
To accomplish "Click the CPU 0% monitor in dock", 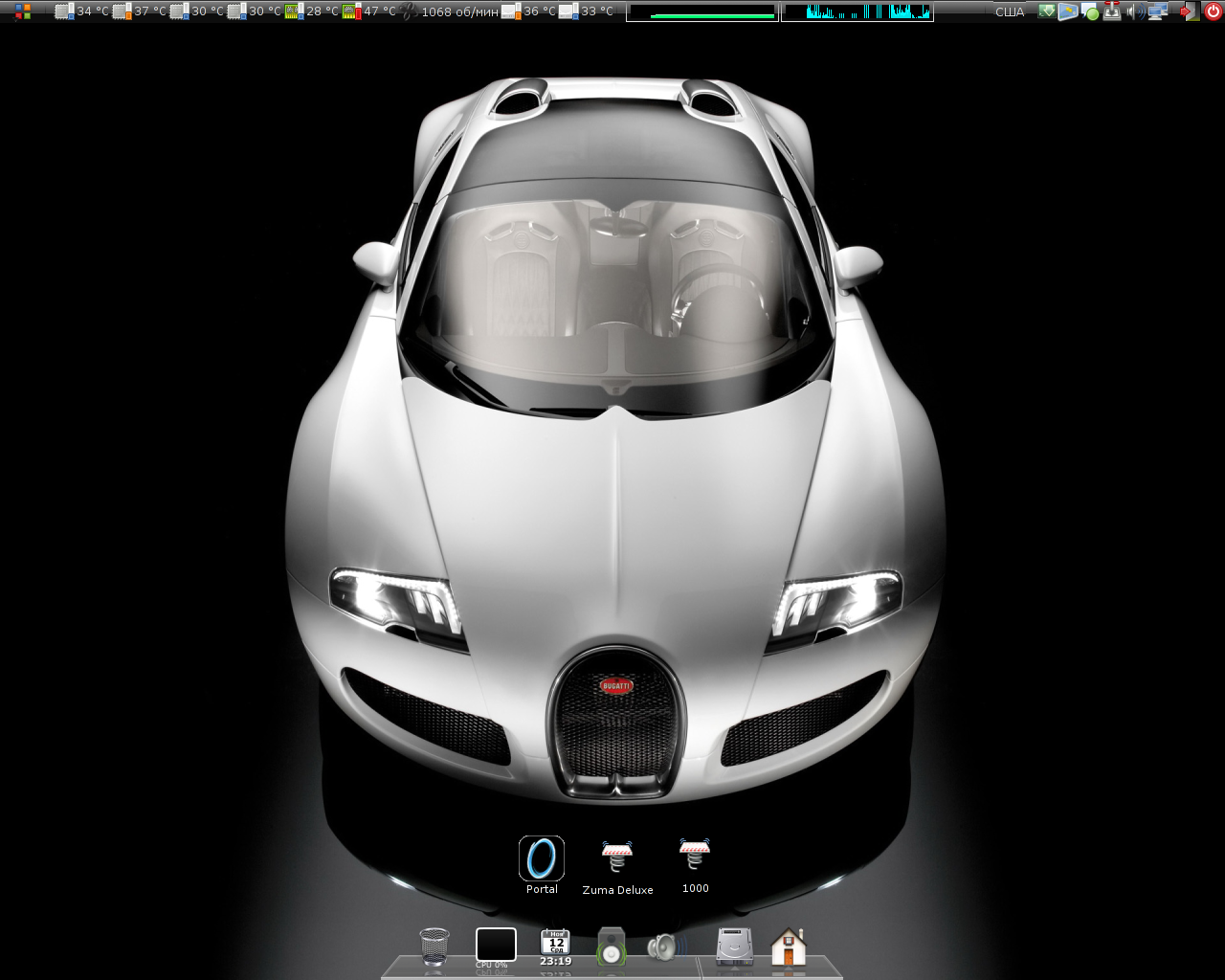I will pyautogui.click(x=496, y=946).
